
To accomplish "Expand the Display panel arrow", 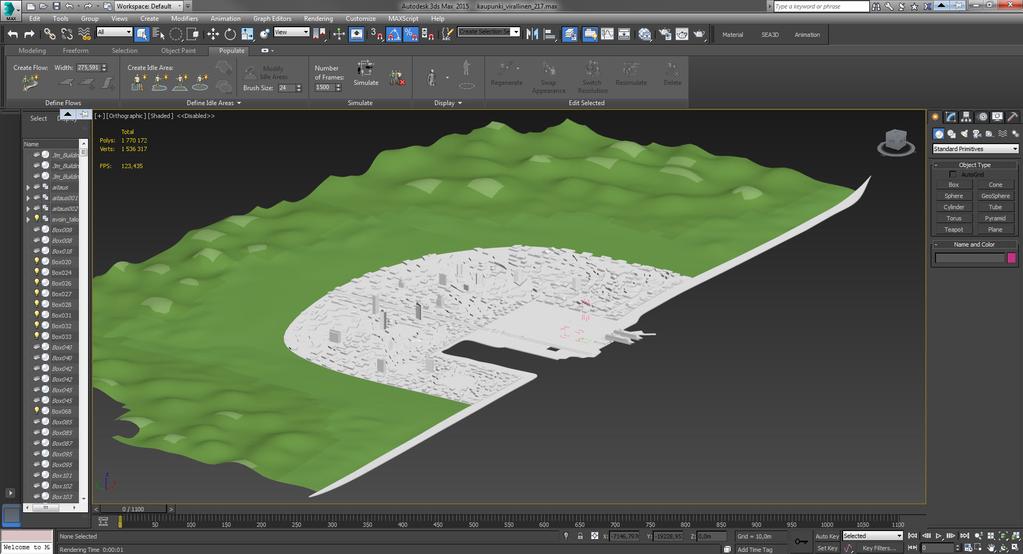I will pos(460,103).
